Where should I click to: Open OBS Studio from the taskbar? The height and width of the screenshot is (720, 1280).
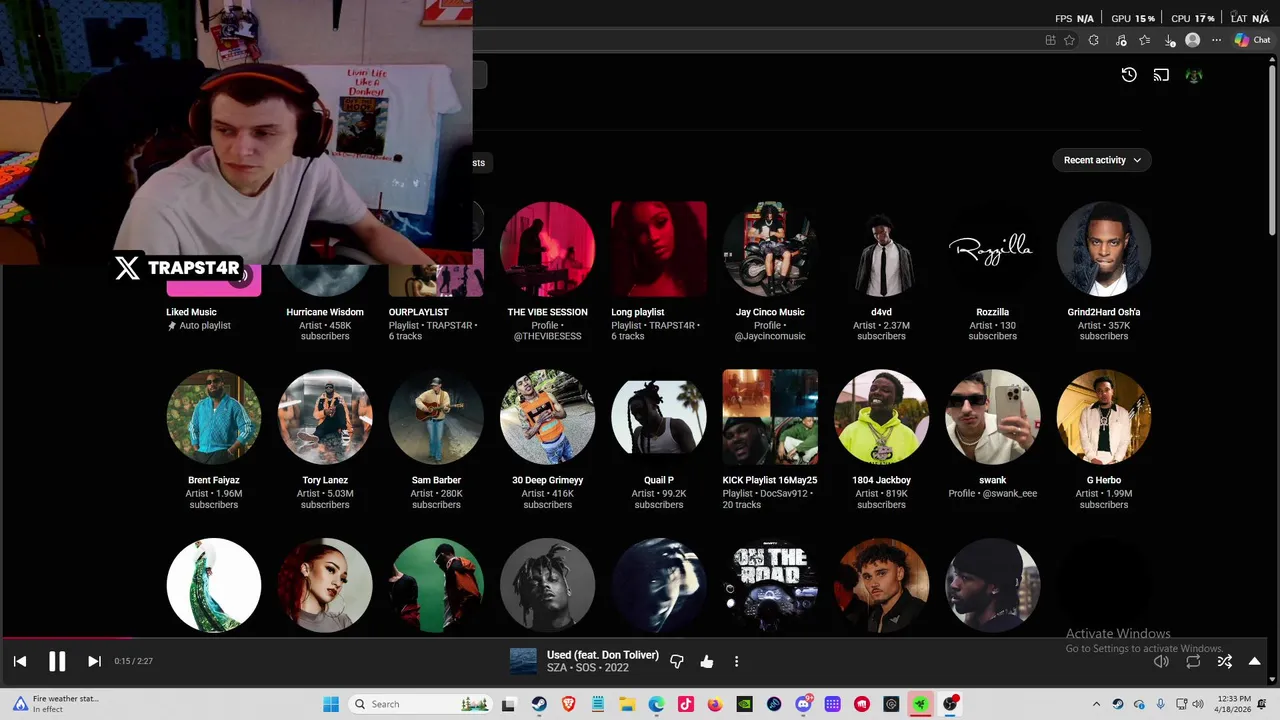click(x=950, y=704)
